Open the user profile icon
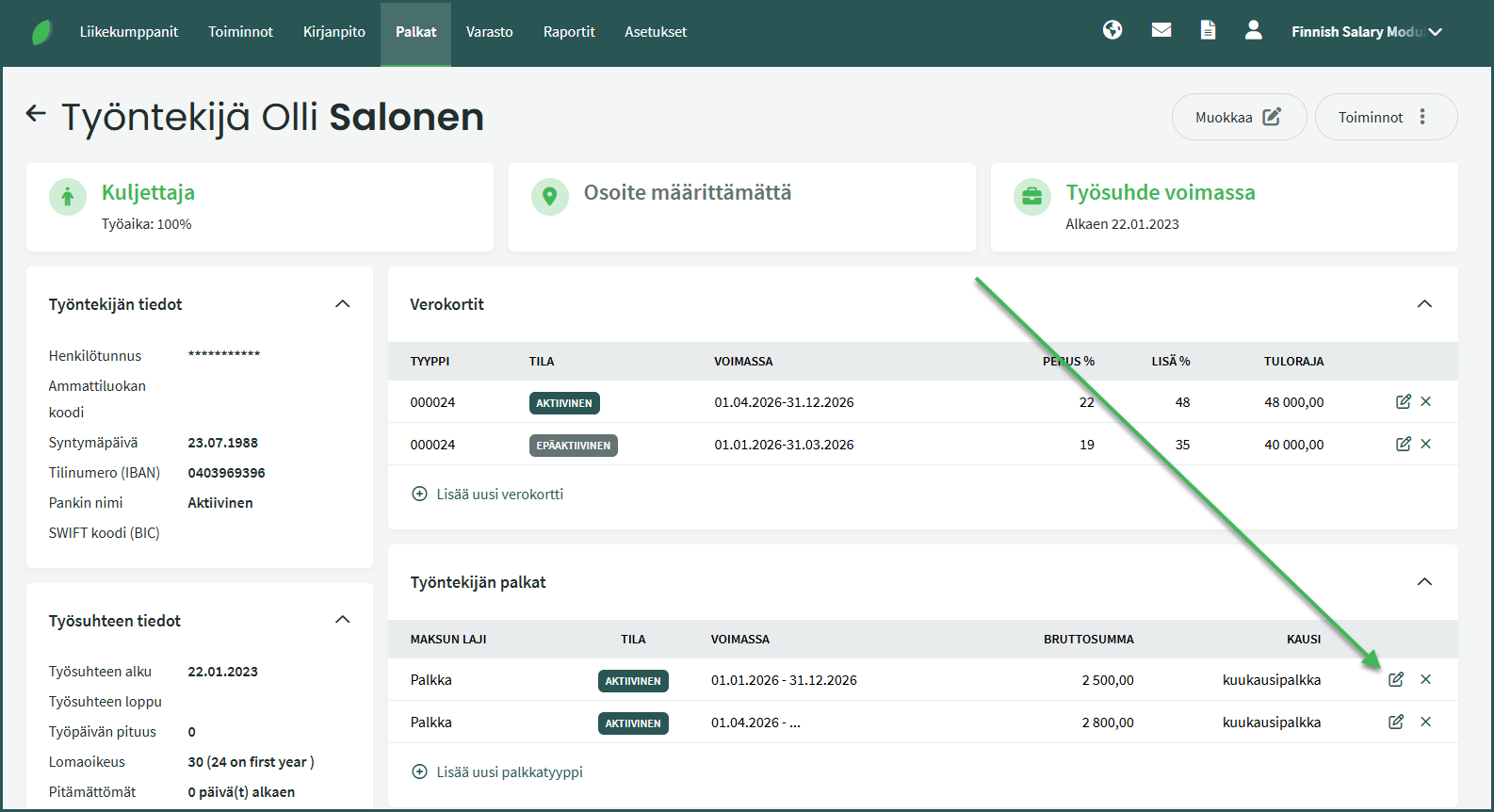 tap(1253, 31)
